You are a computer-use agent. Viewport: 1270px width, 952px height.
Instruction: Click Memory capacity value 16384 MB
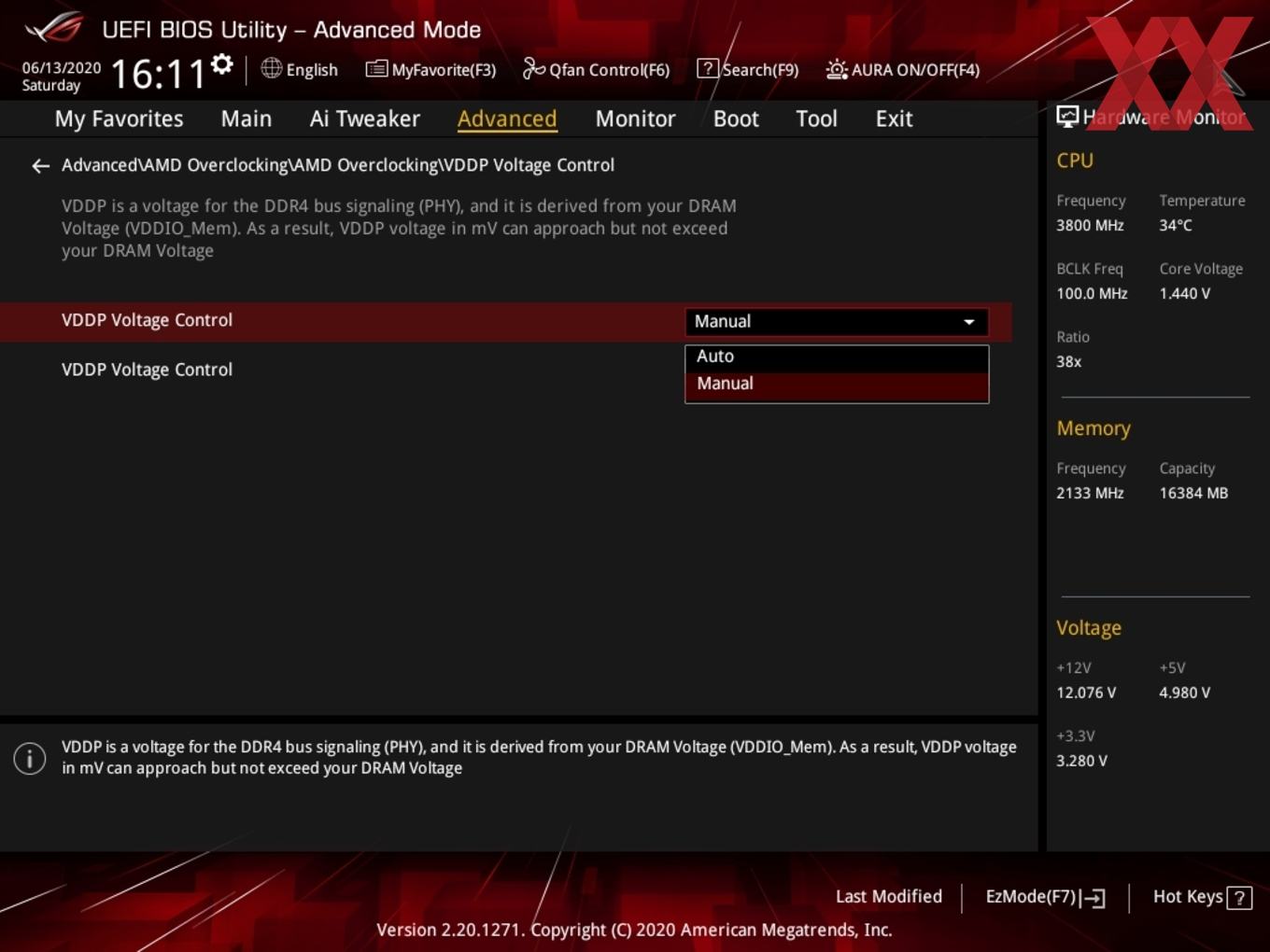[1193, 494]
